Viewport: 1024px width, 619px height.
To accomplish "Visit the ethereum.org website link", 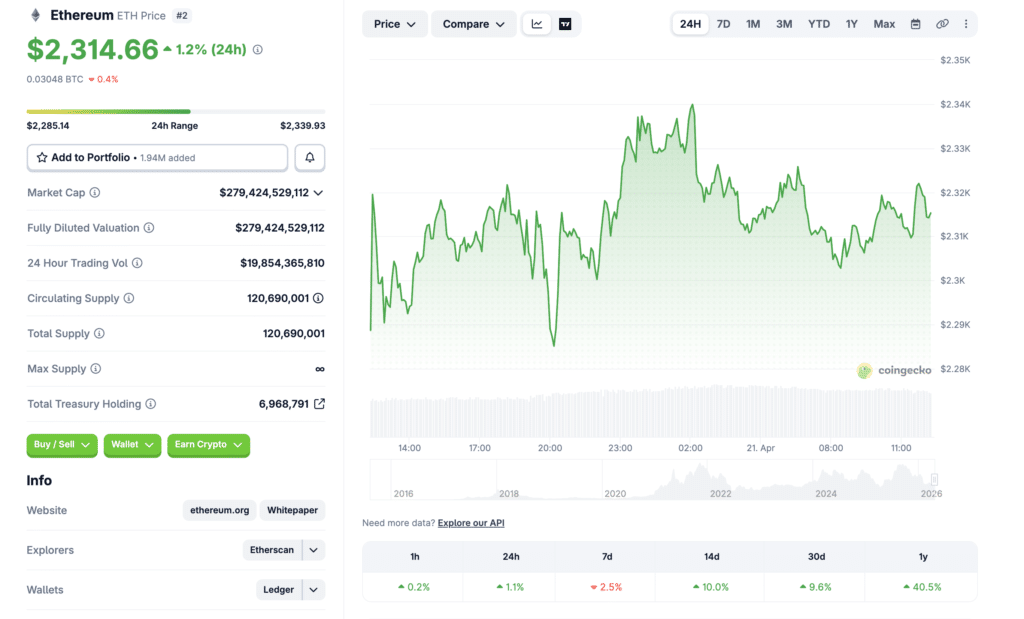I will point(219,510).
